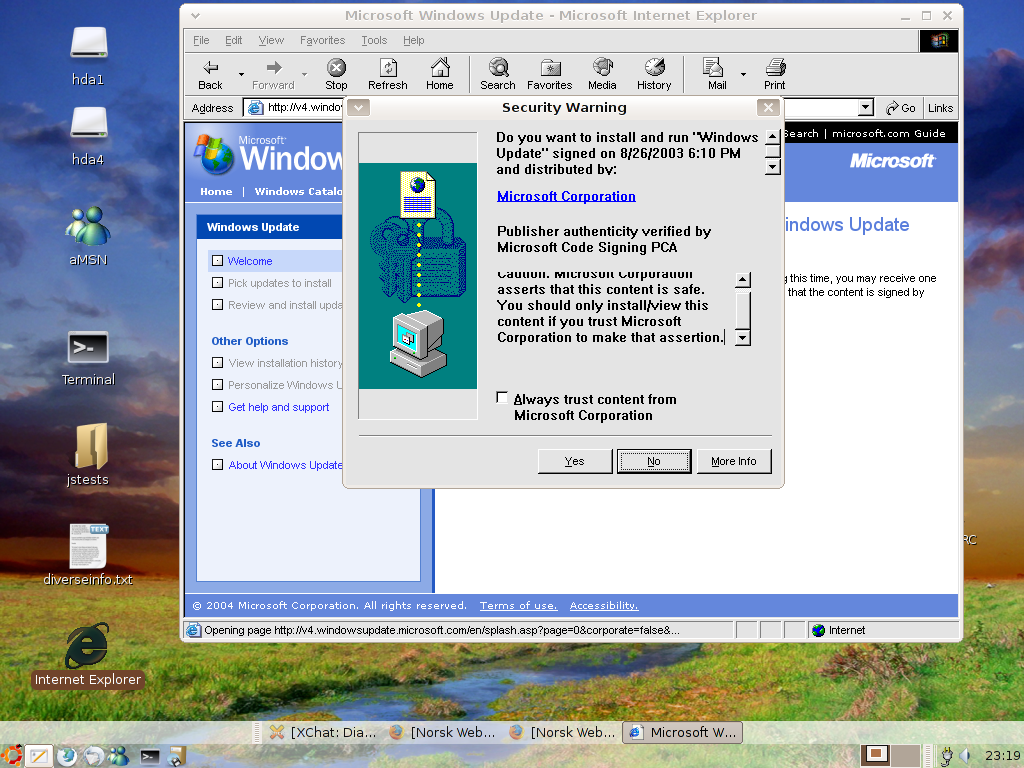Switch to the first Norsk Web taskbar window
Viewport: 1024px width, 768px height.
(x=442, y=732)
